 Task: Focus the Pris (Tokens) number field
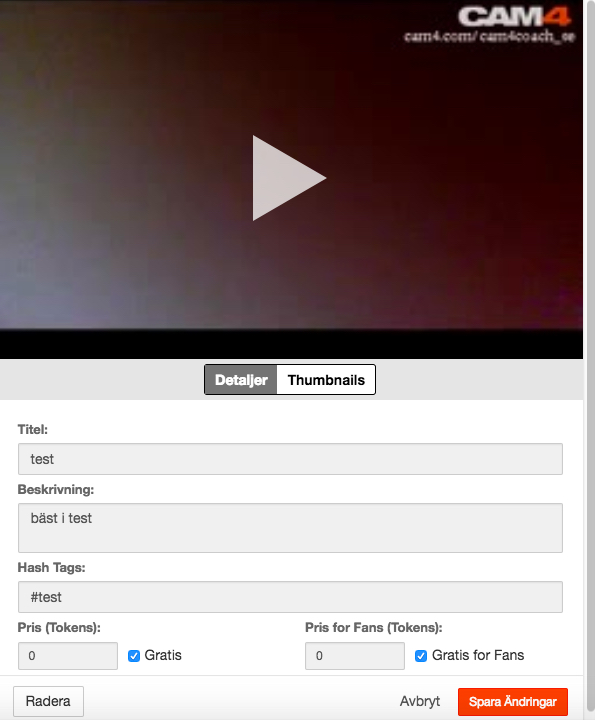pos(68,656)
